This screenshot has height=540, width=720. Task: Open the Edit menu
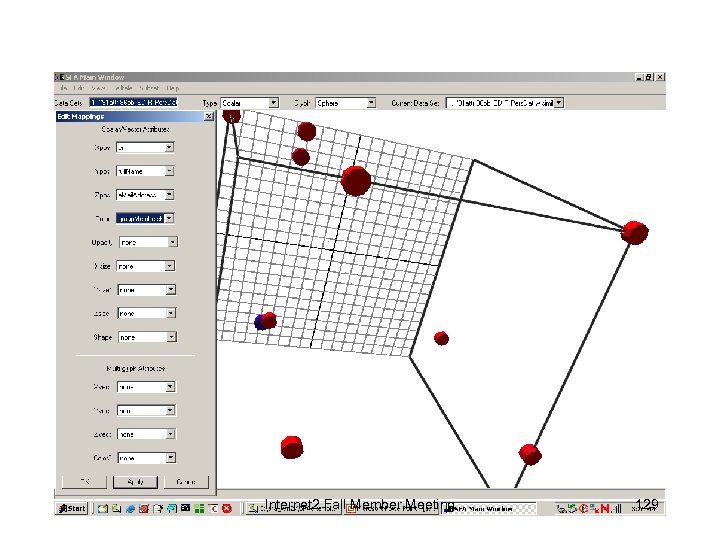pos(79,88)
